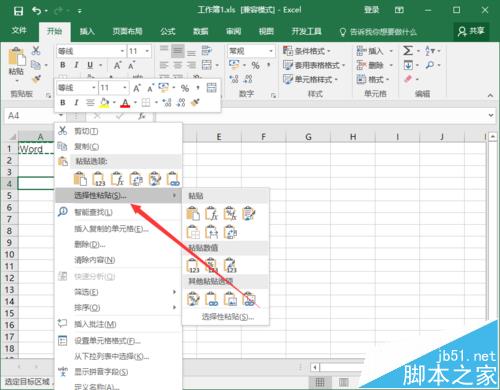Open Conditional Formatting dropdown

point(306,51)
